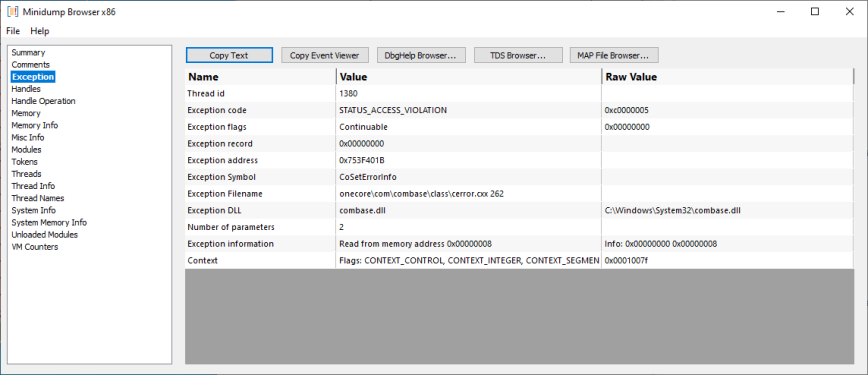Select VM Counters in the list
This screenshot has width=868, height=375.
(35, 247)
